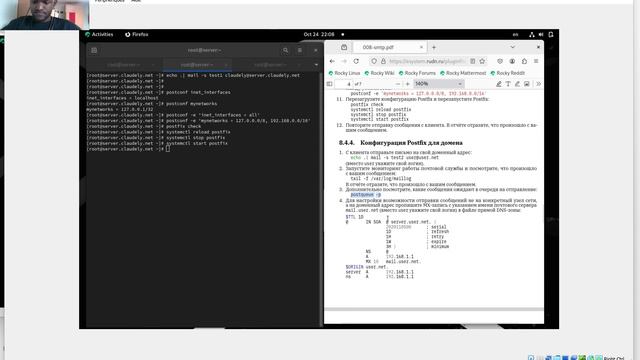Open Rocky Linux bookmark
Image resolution: width=640 pixels, height=360 pixels.
point(344,73)
